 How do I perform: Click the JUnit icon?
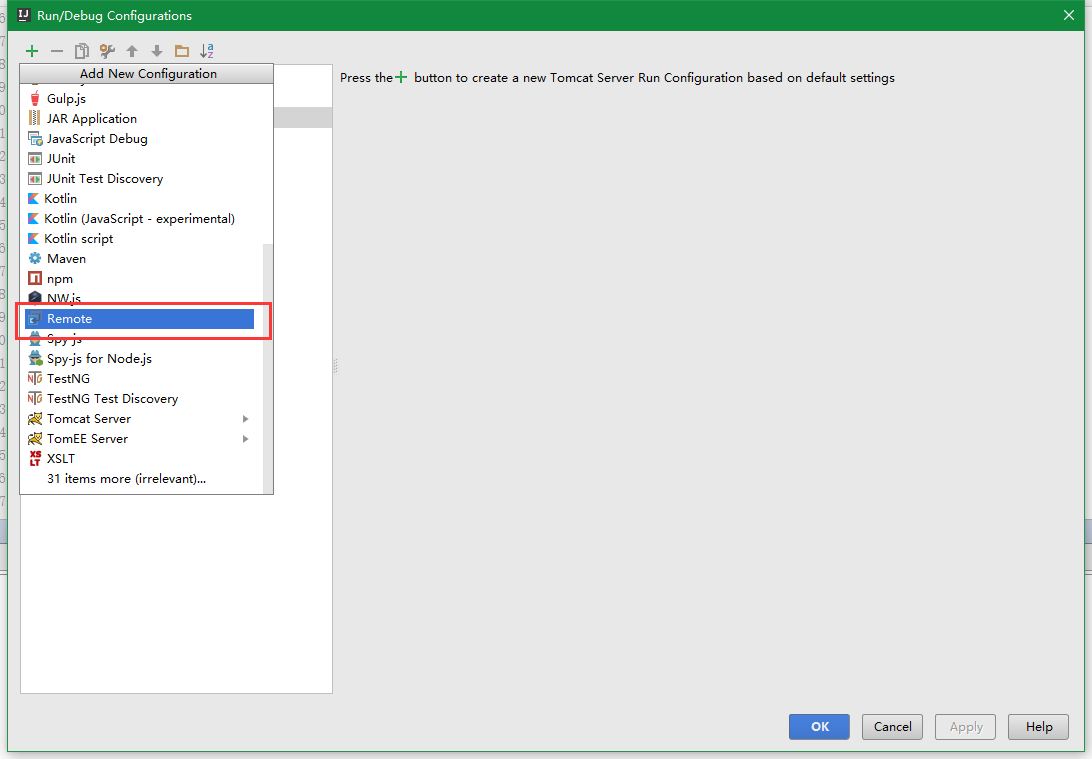click(35, 159)
